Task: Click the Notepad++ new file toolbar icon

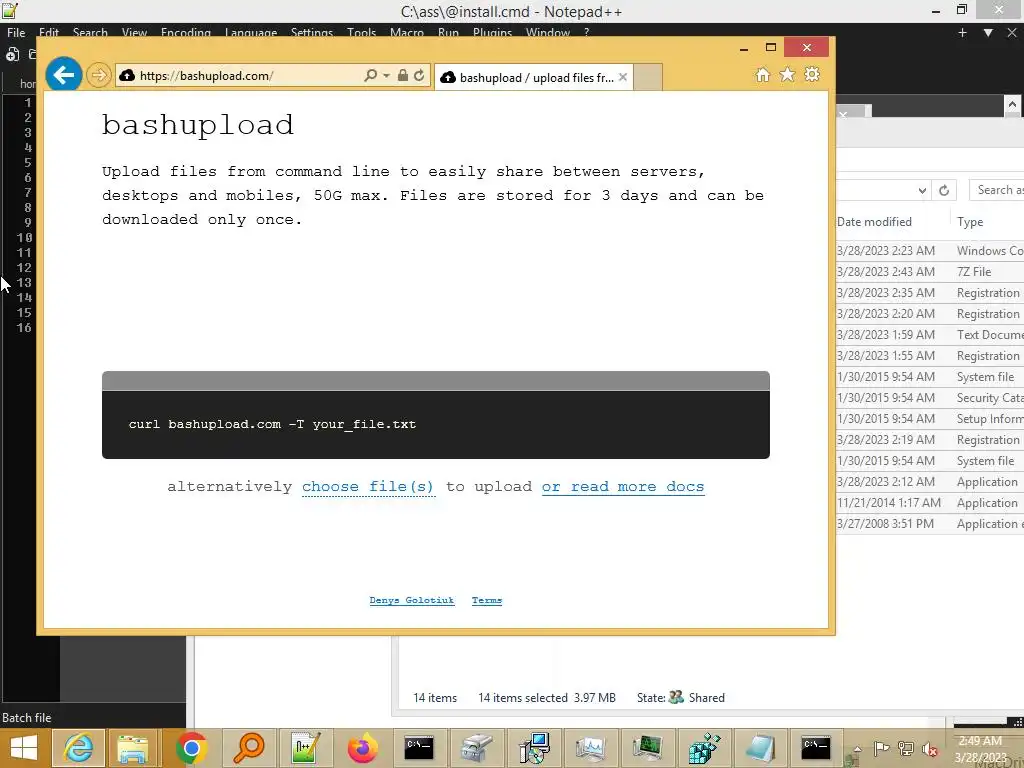Action: [x=12, y=55]
